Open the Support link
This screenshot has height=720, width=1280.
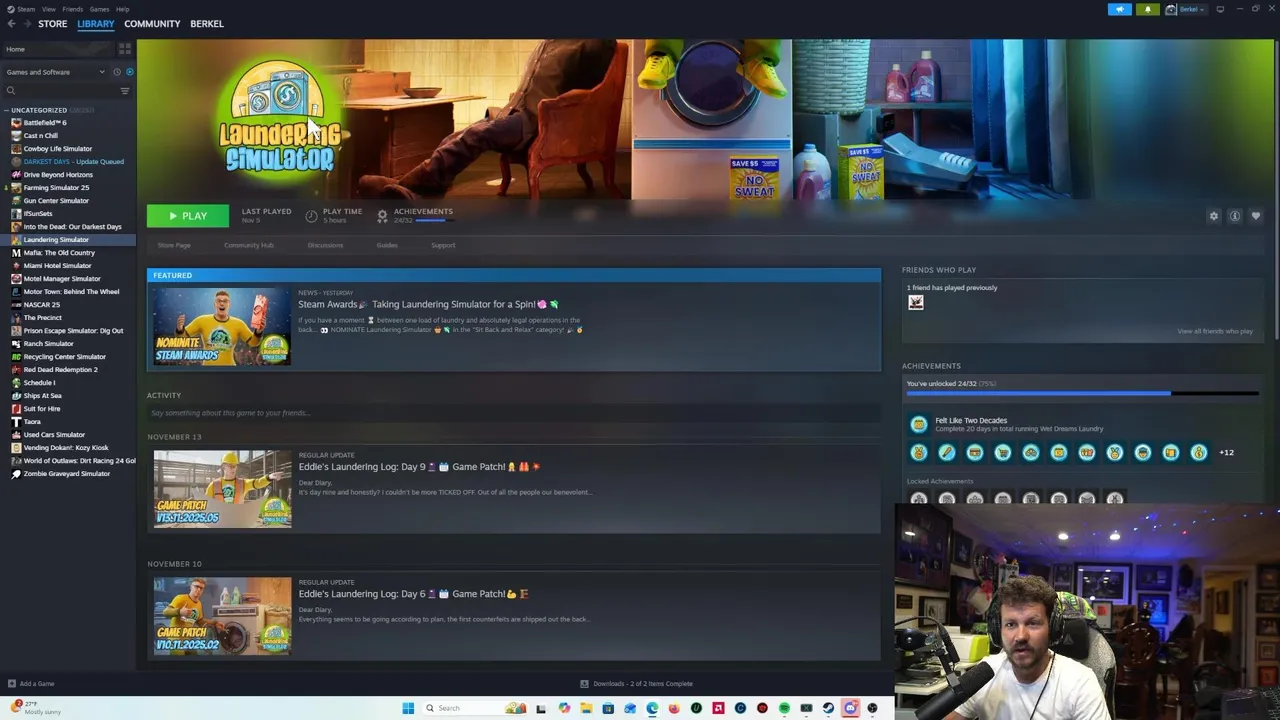pos(443,245)
